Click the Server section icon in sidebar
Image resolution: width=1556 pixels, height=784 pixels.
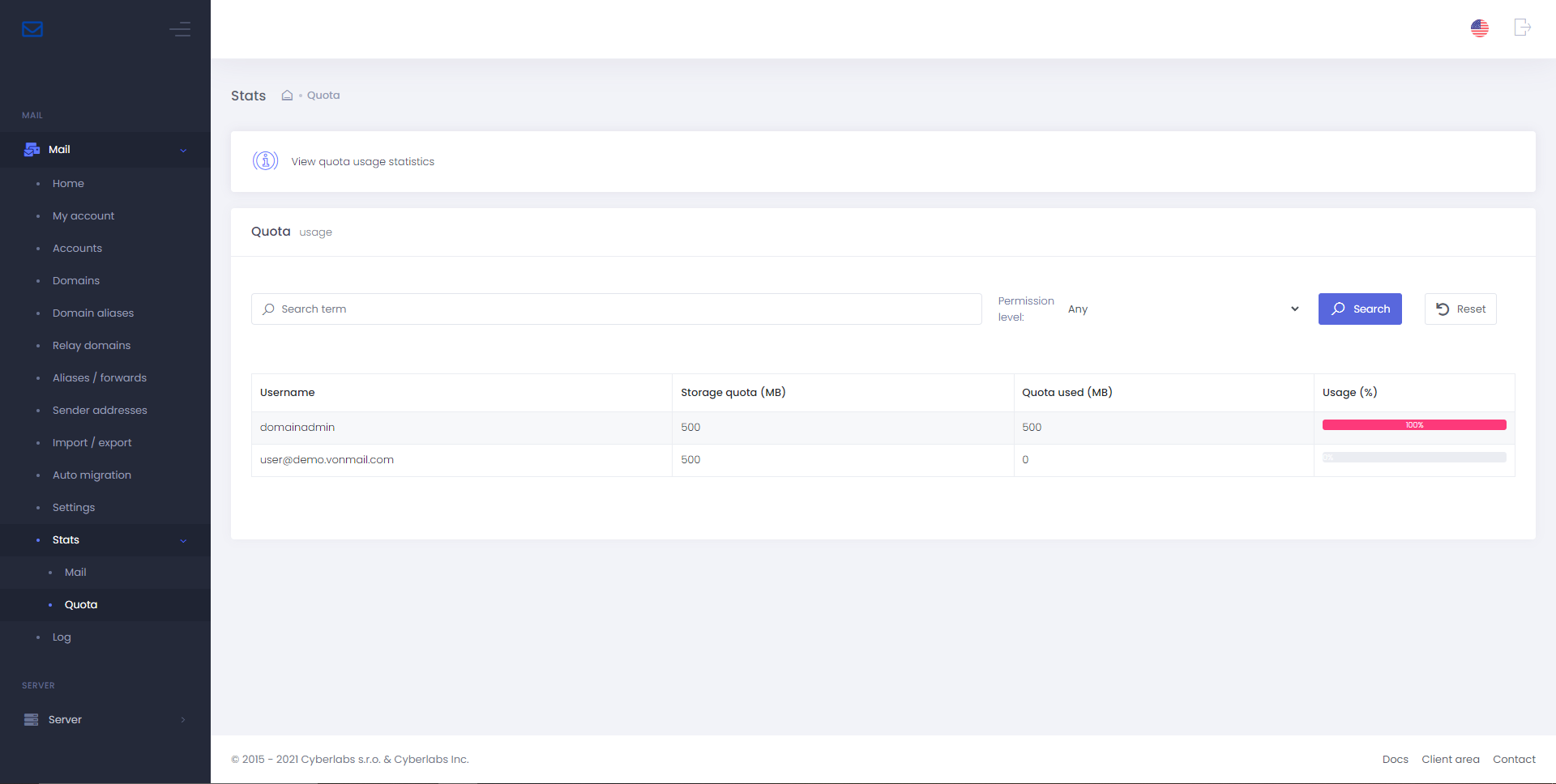click(x=32, y=719)
